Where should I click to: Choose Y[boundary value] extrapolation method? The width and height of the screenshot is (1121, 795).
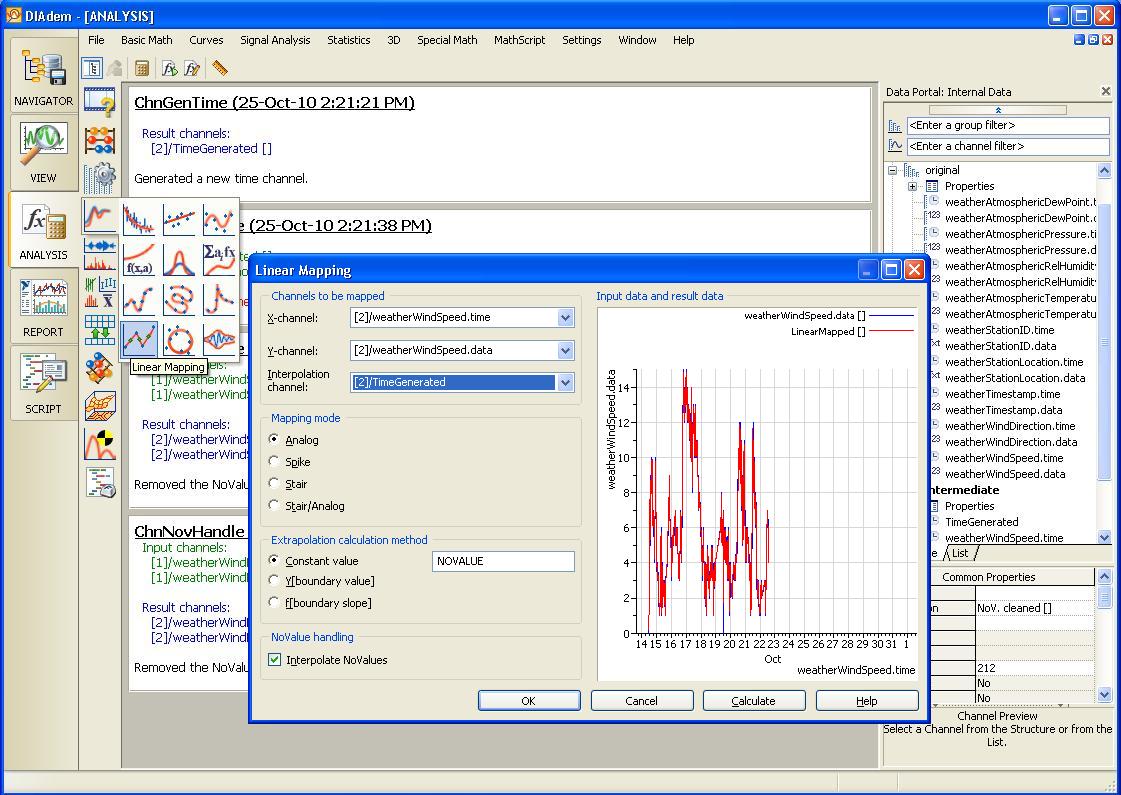(x=274, y=581)
